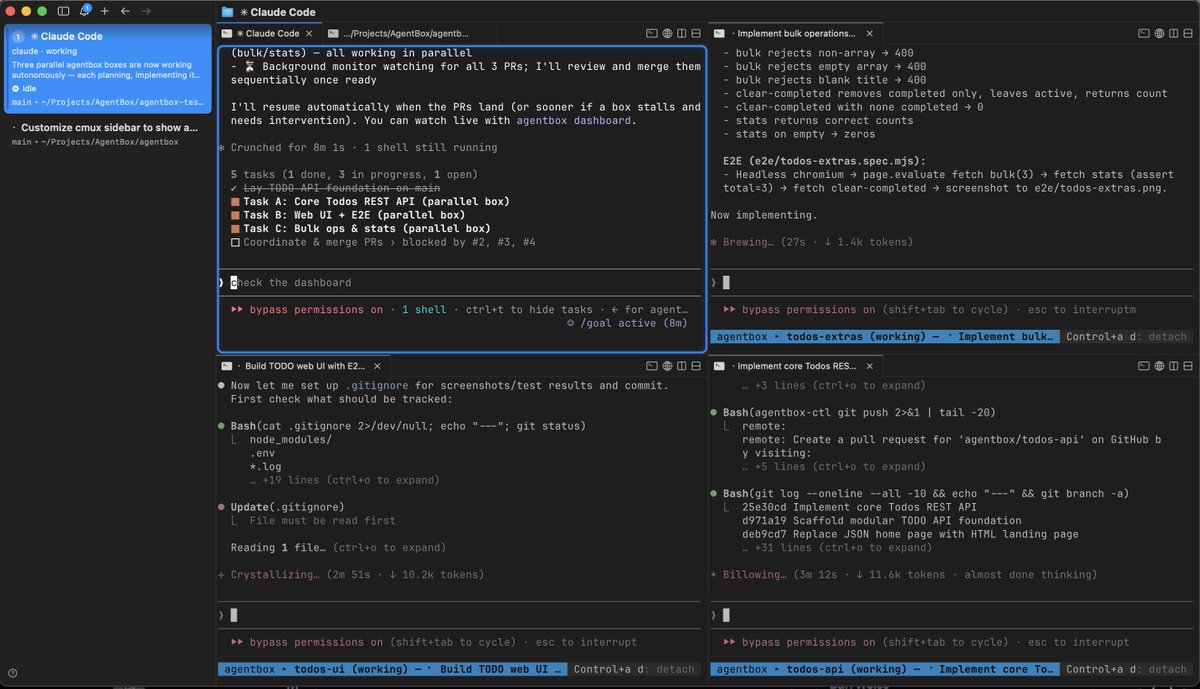The width and height of the screenshot is (1200, 689).
Task: Click the struck-through 'Lay TODO API foundation' row
Action: tap(335, 188)
